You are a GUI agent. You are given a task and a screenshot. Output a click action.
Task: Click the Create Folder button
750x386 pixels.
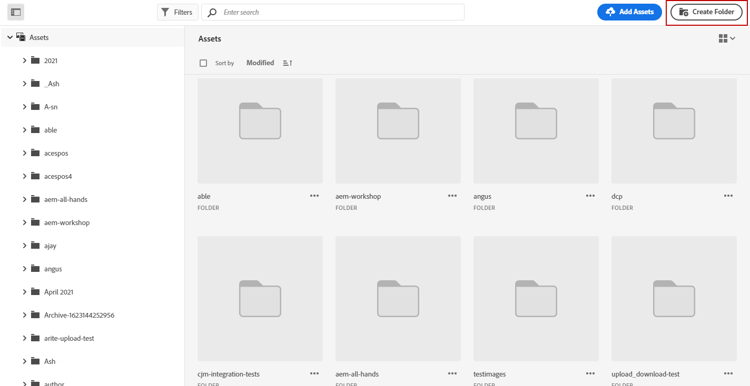tap(707, 12)
